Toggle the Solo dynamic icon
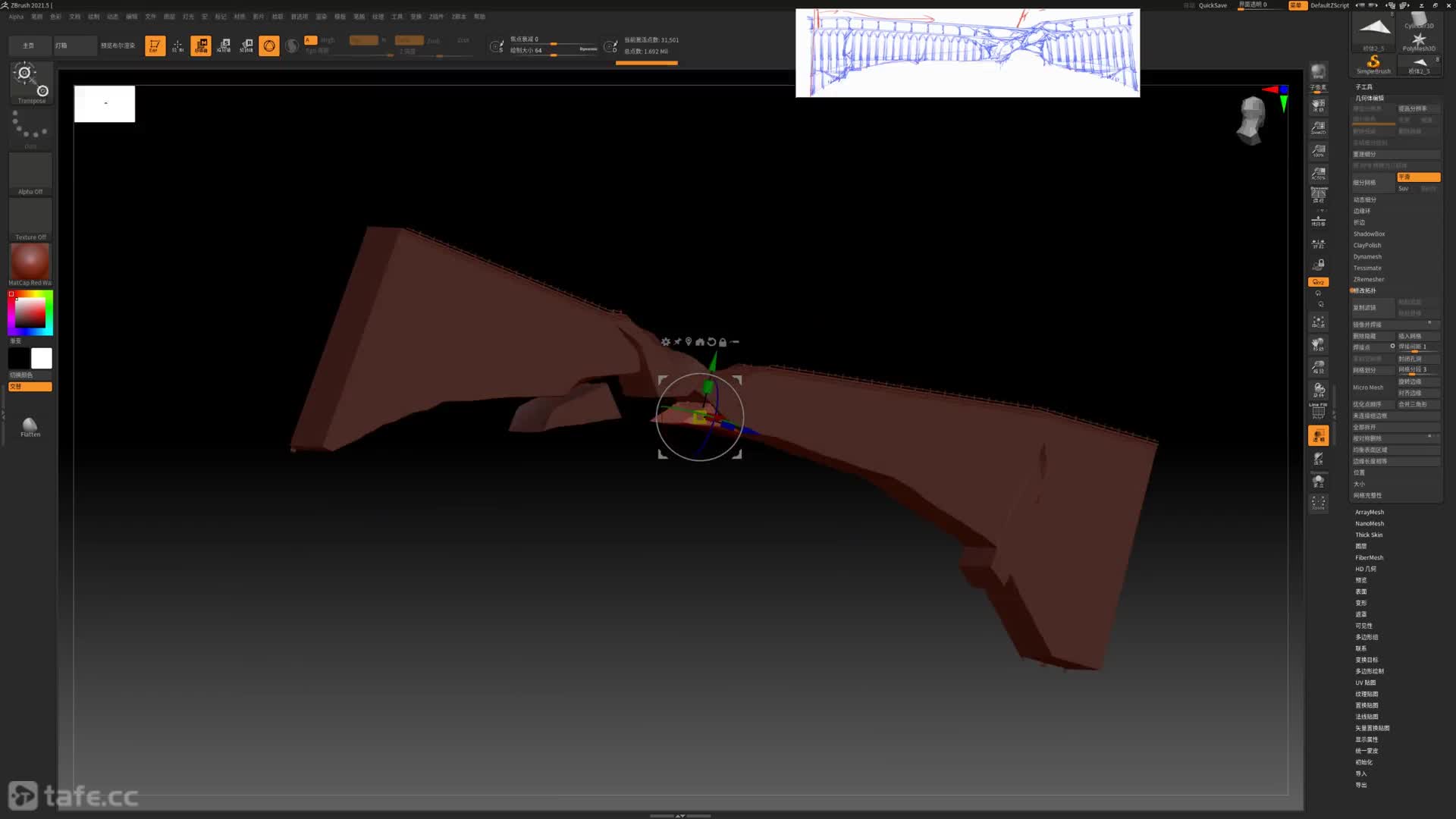Screen dimensions: 1456x819 [1319, 481]
